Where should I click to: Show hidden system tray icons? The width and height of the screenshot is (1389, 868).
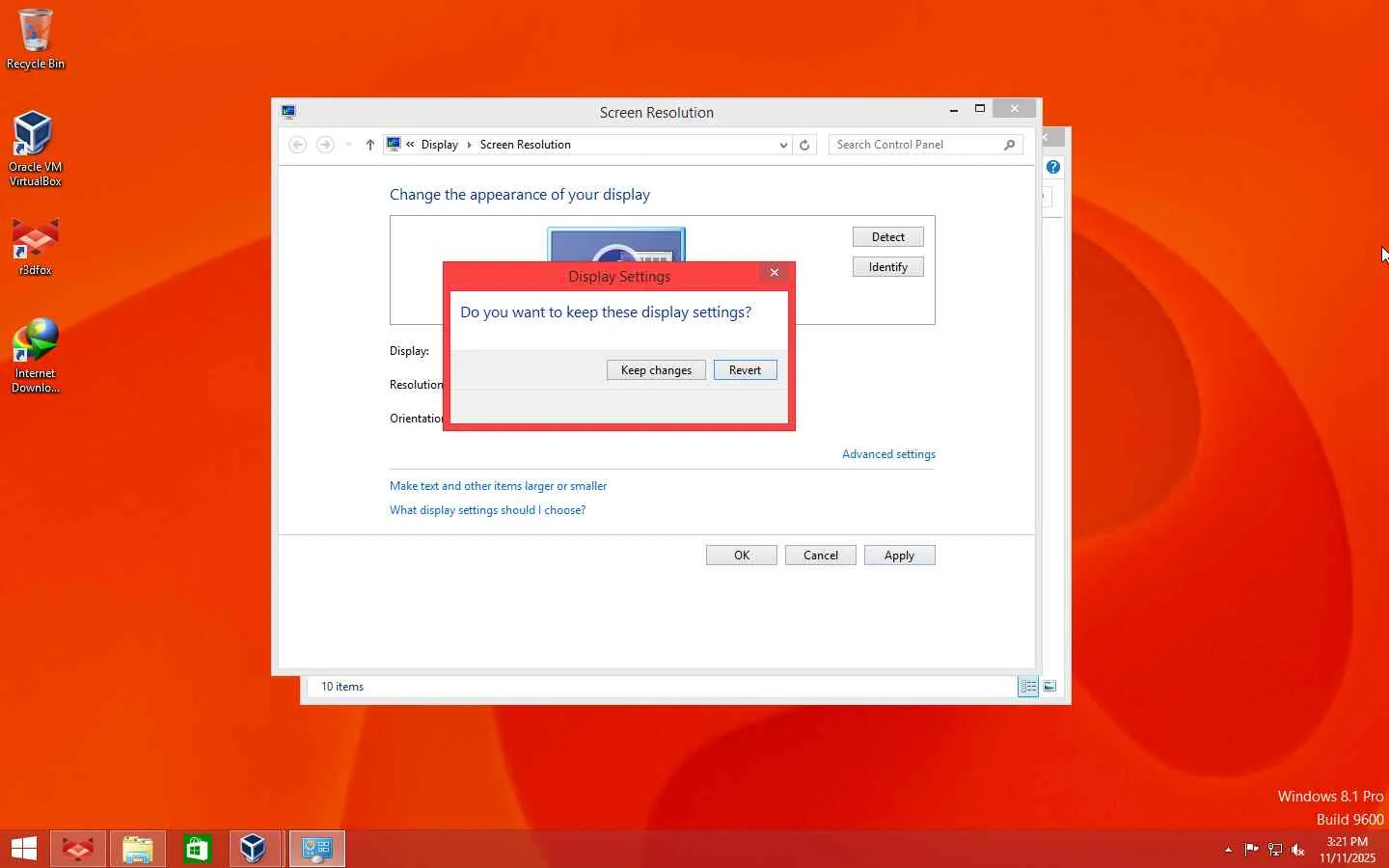tap(1228, 850)
